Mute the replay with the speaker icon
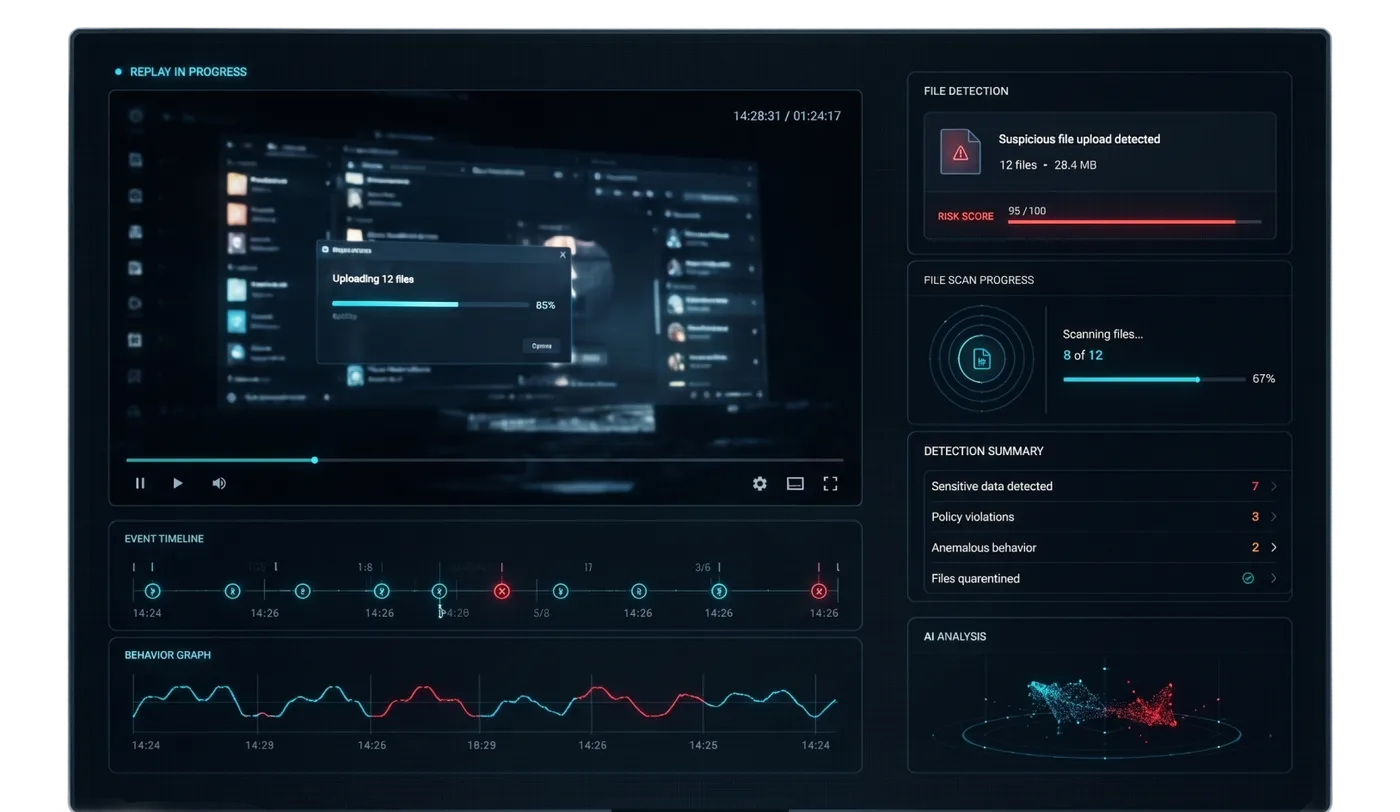 (x=219, y=483)
